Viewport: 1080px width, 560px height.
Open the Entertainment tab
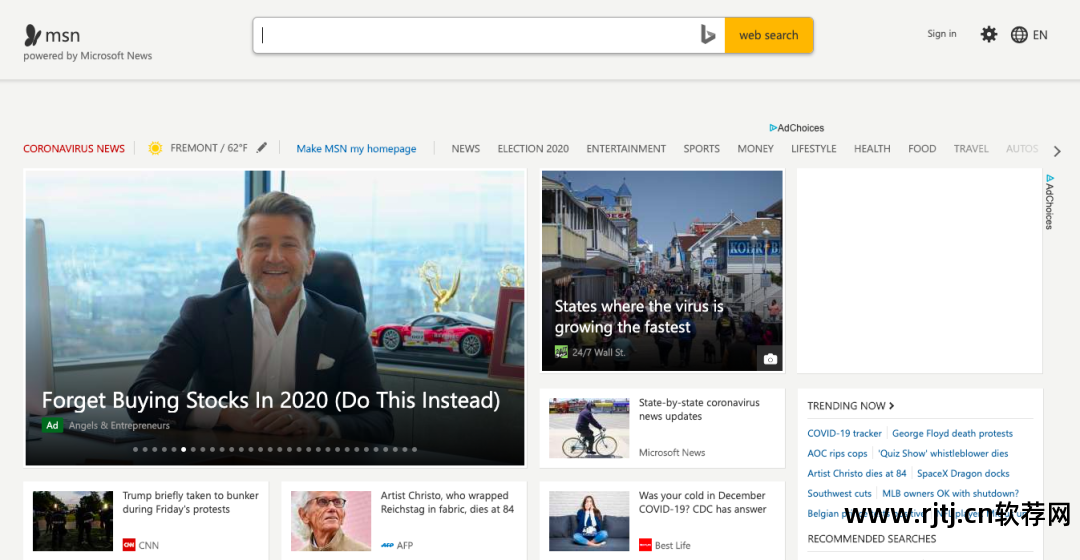(626, 149)
